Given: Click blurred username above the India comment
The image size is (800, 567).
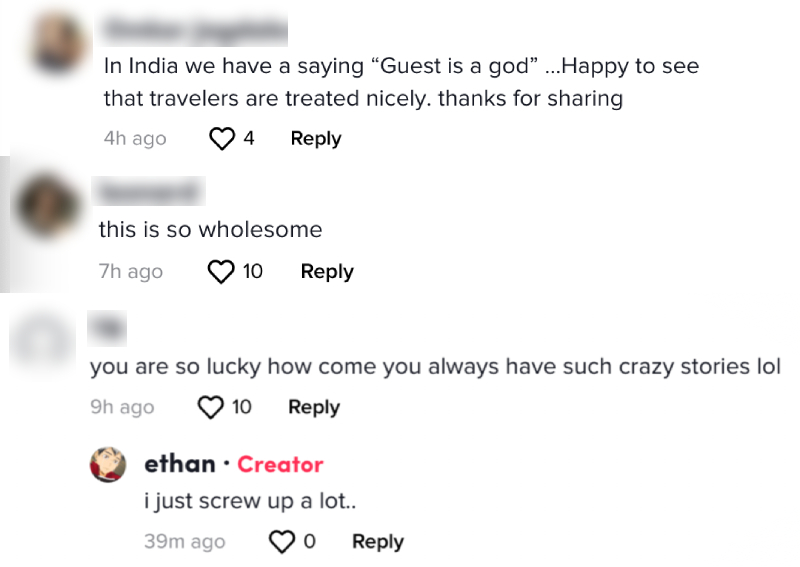Looking at the screenshot, I should 196,31.
